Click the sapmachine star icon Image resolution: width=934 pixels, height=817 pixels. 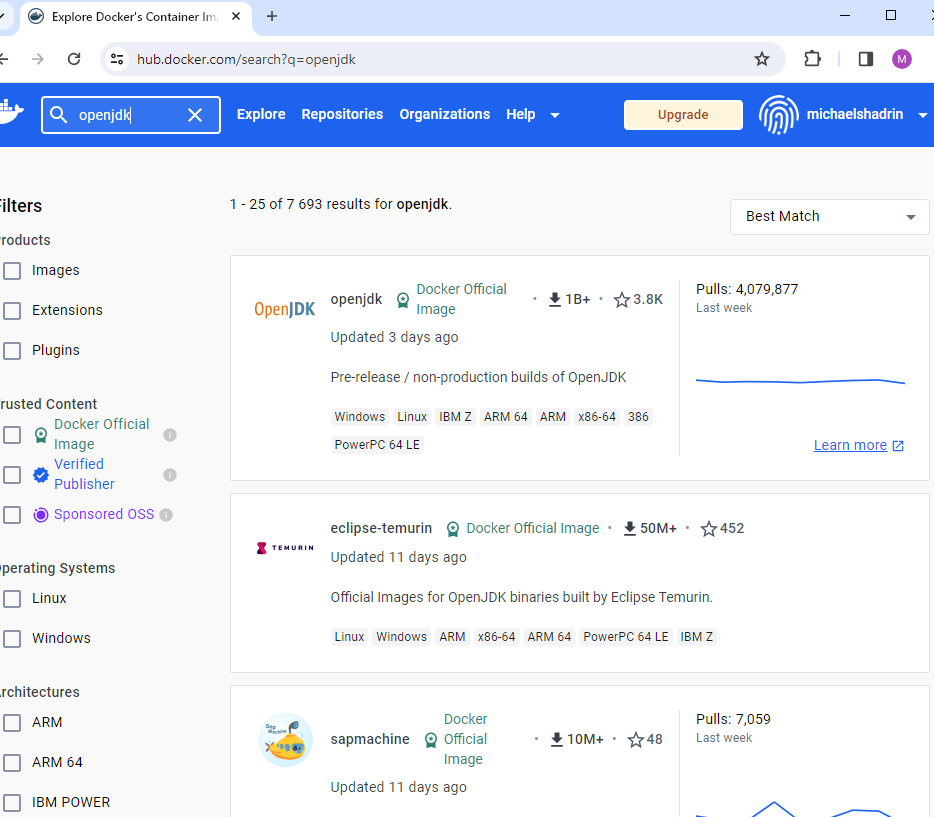(636, 739)
